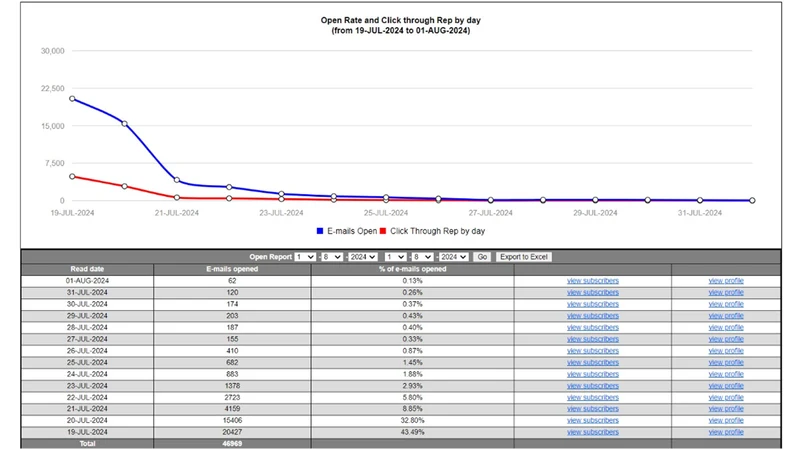Viewport: 800px width, 450px height.
Task: View subscribers for 01-AUG-2024
Action: [x=592, y=281]
